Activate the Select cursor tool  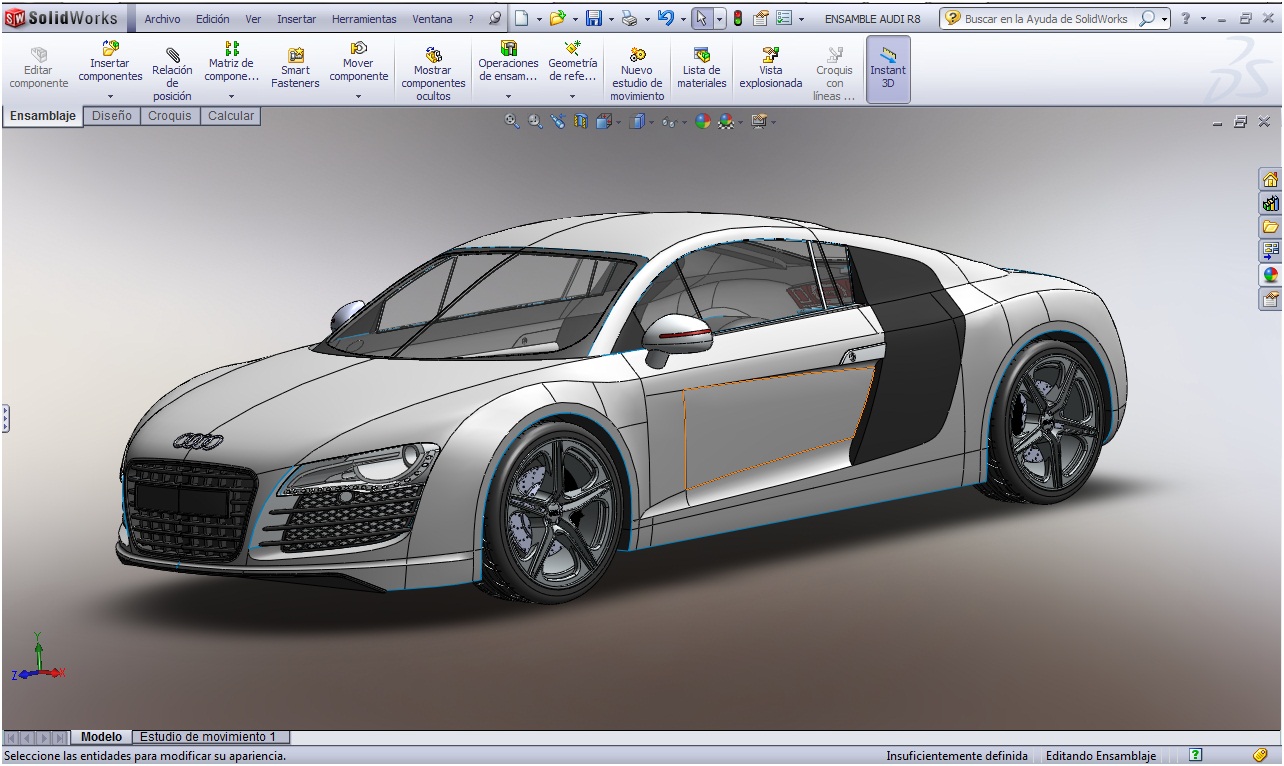(702, 18)
